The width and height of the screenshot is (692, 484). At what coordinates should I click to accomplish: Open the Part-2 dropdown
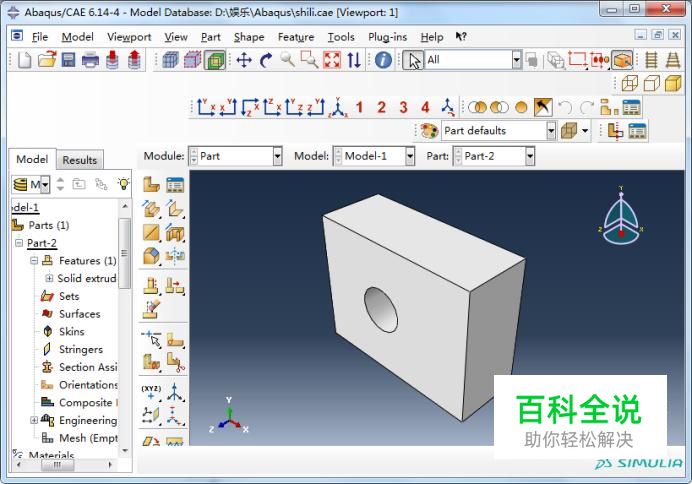[530, 156]
